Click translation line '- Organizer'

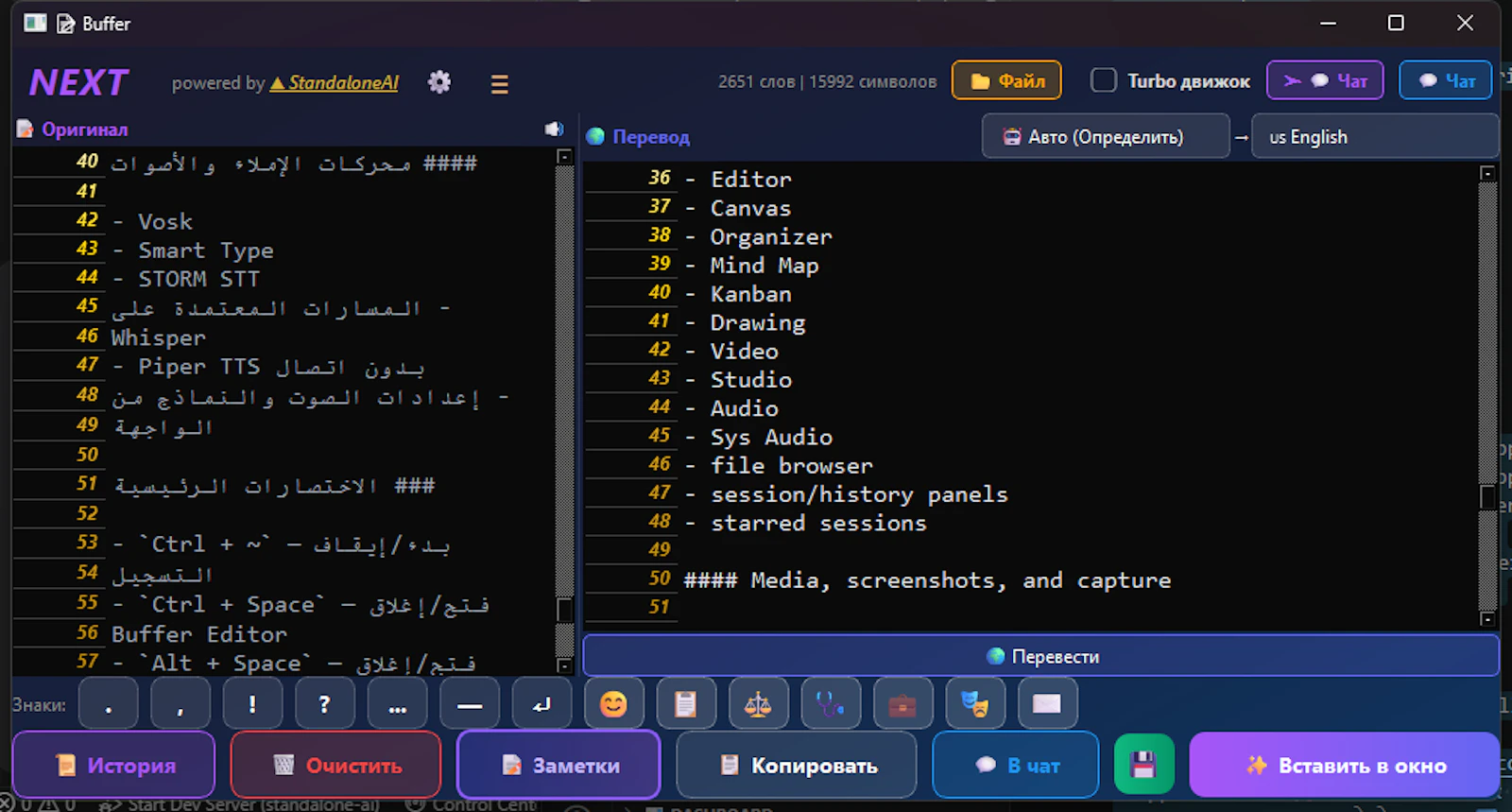[758, 236]
